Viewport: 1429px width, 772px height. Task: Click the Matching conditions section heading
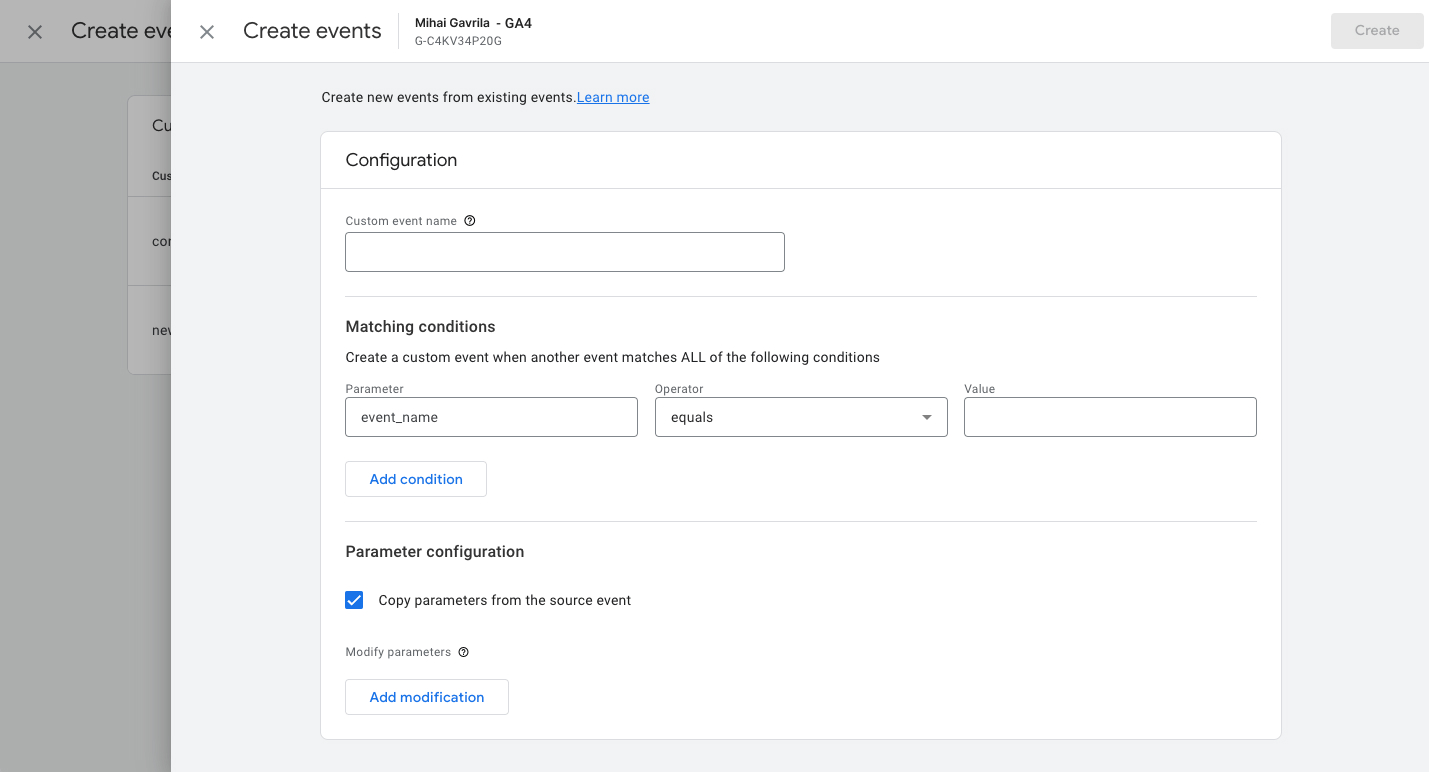pyautogui.click(x=420, y=327)
